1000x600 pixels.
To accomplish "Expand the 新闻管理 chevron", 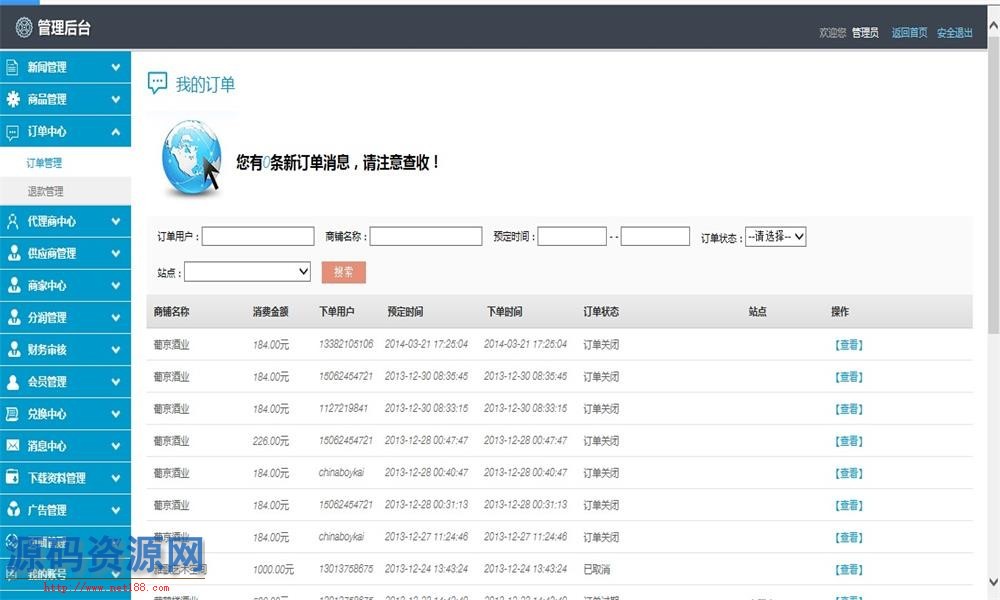I will [x=115, y=67].
